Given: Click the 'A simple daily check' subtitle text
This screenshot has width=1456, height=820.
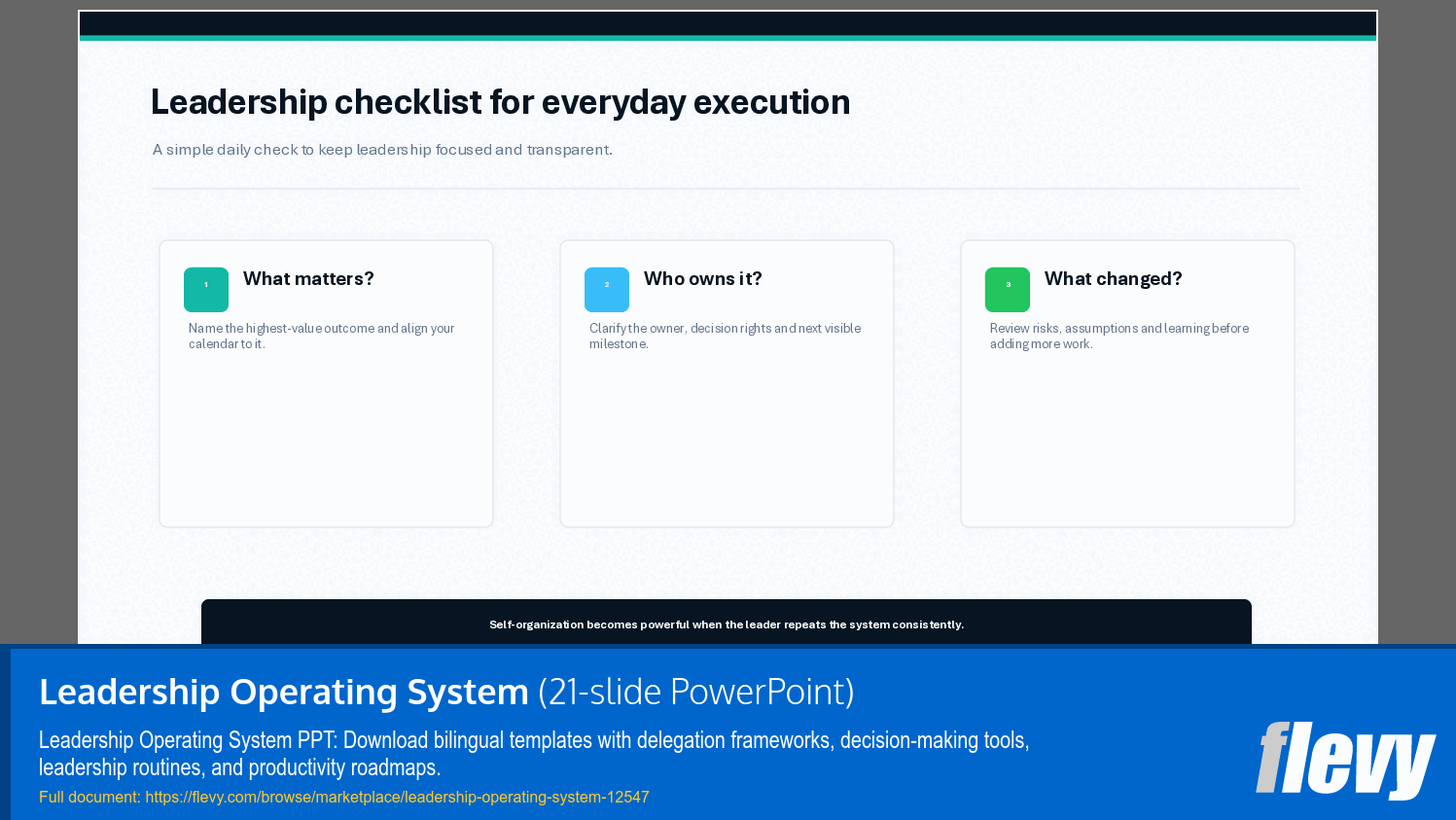Looking at the screenshot, I should (382, 150).
